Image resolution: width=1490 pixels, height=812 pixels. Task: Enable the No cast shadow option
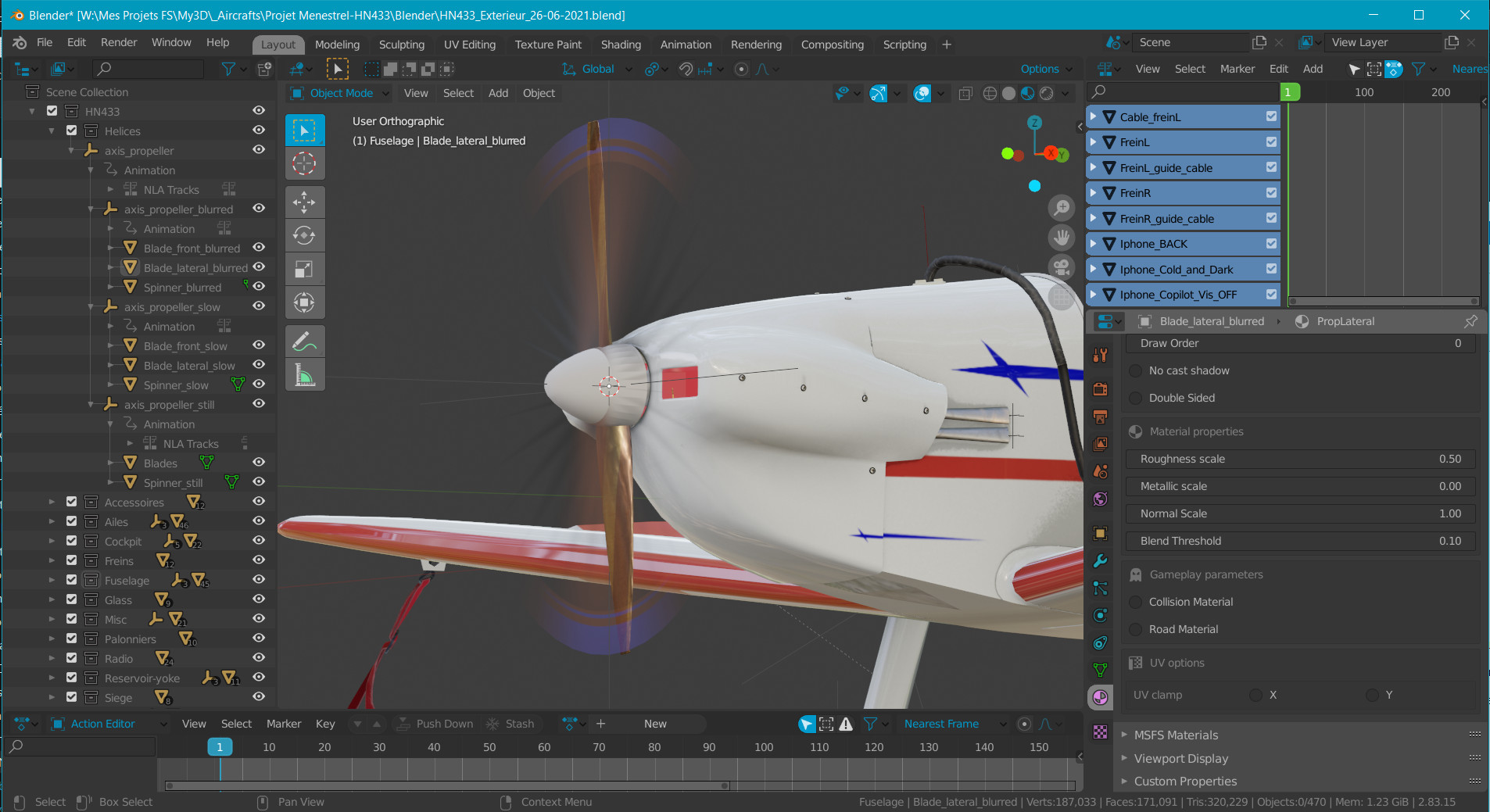[x=1136, y=370]
